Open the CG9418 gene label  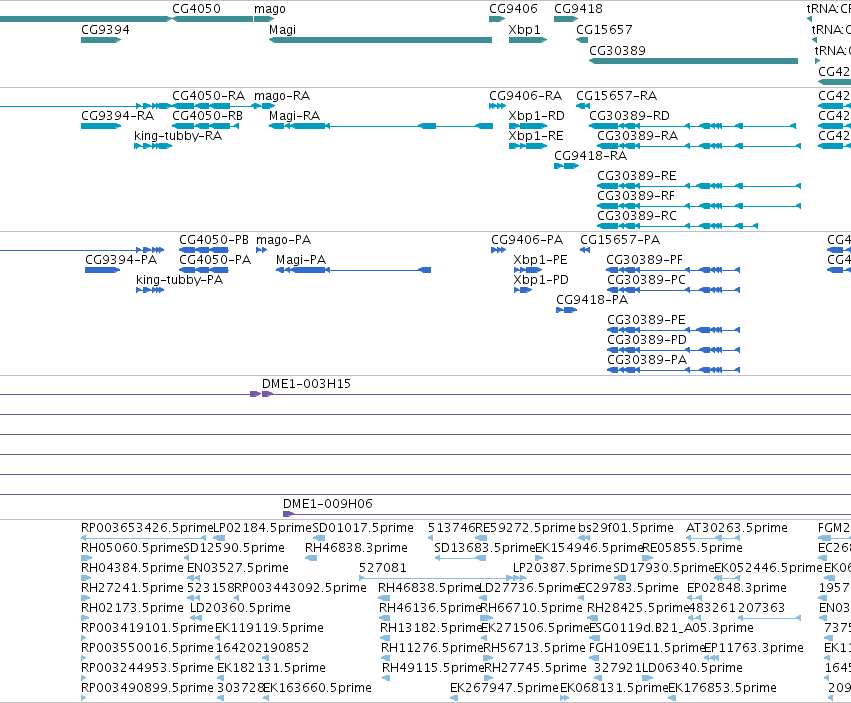coord(578,9)
